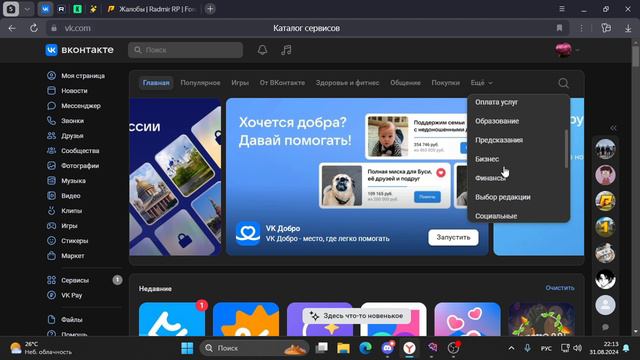Screen dimensions: 640x360
Task: Switch to the Общение tab
Action: [x=405, y=83]
